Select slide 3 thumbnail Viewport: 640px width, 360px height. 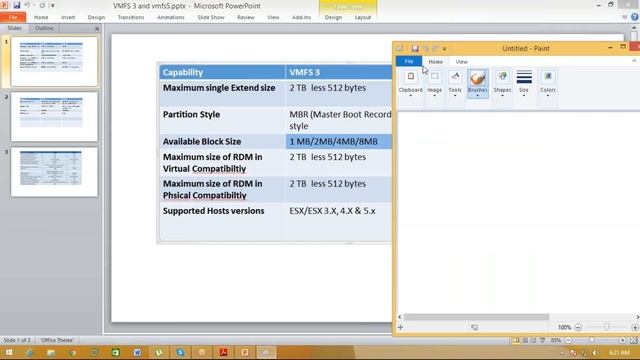[x=54, y=172]
